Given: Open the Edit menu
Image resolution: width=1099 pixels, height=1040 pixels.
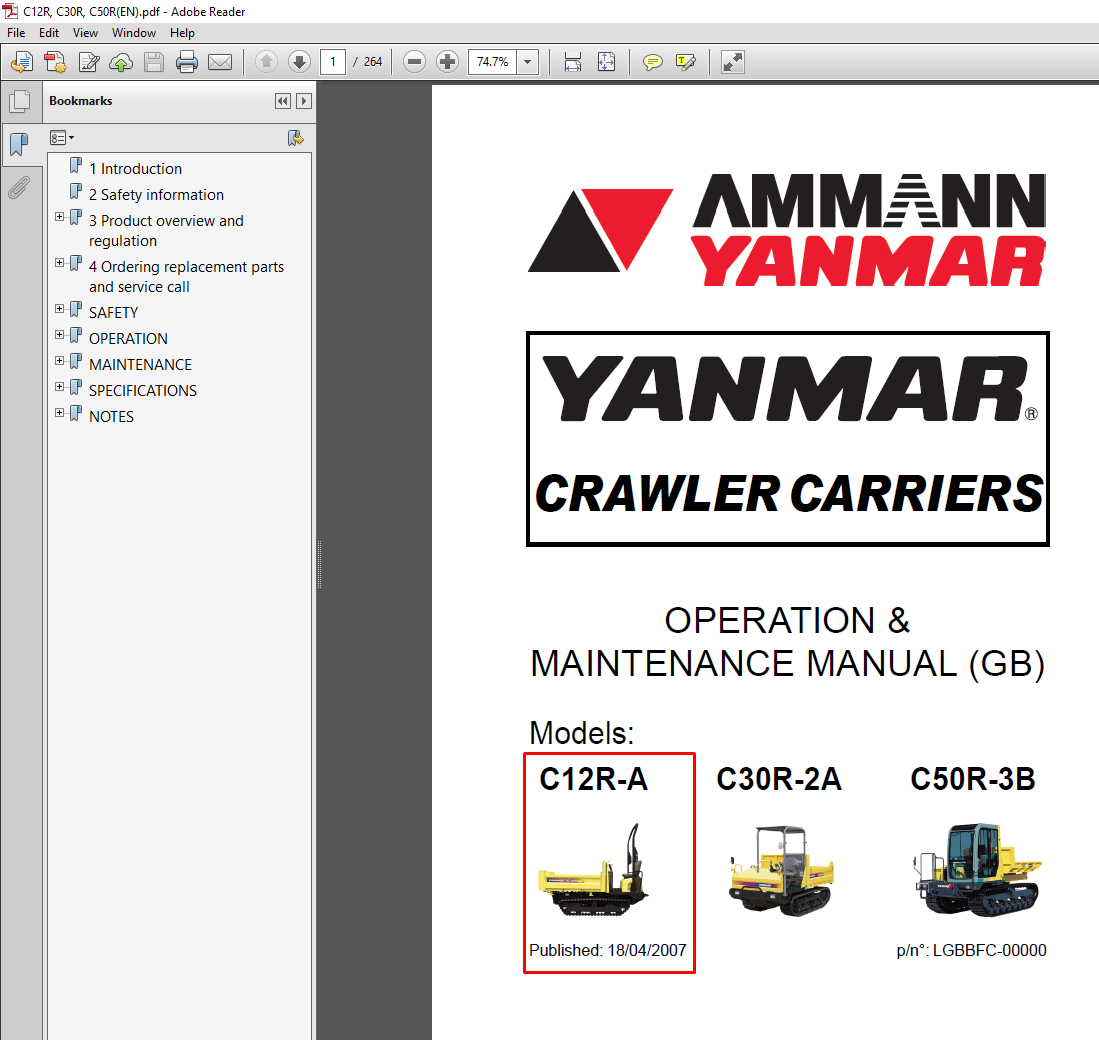Looking at the screenshot, I should pos(49,33).
